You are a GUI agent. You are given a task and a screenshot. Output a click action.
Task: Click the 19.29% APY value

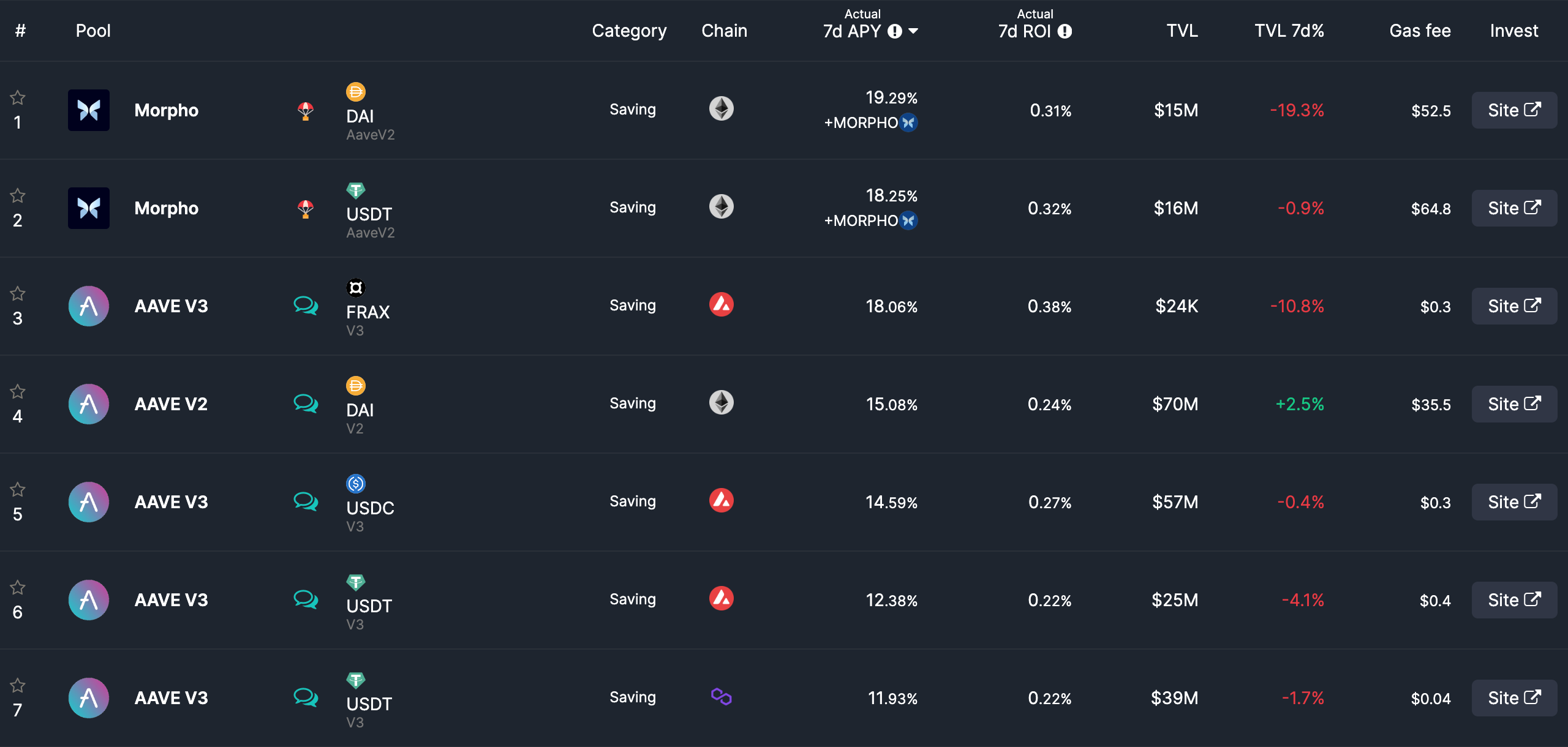click(891, 98)
